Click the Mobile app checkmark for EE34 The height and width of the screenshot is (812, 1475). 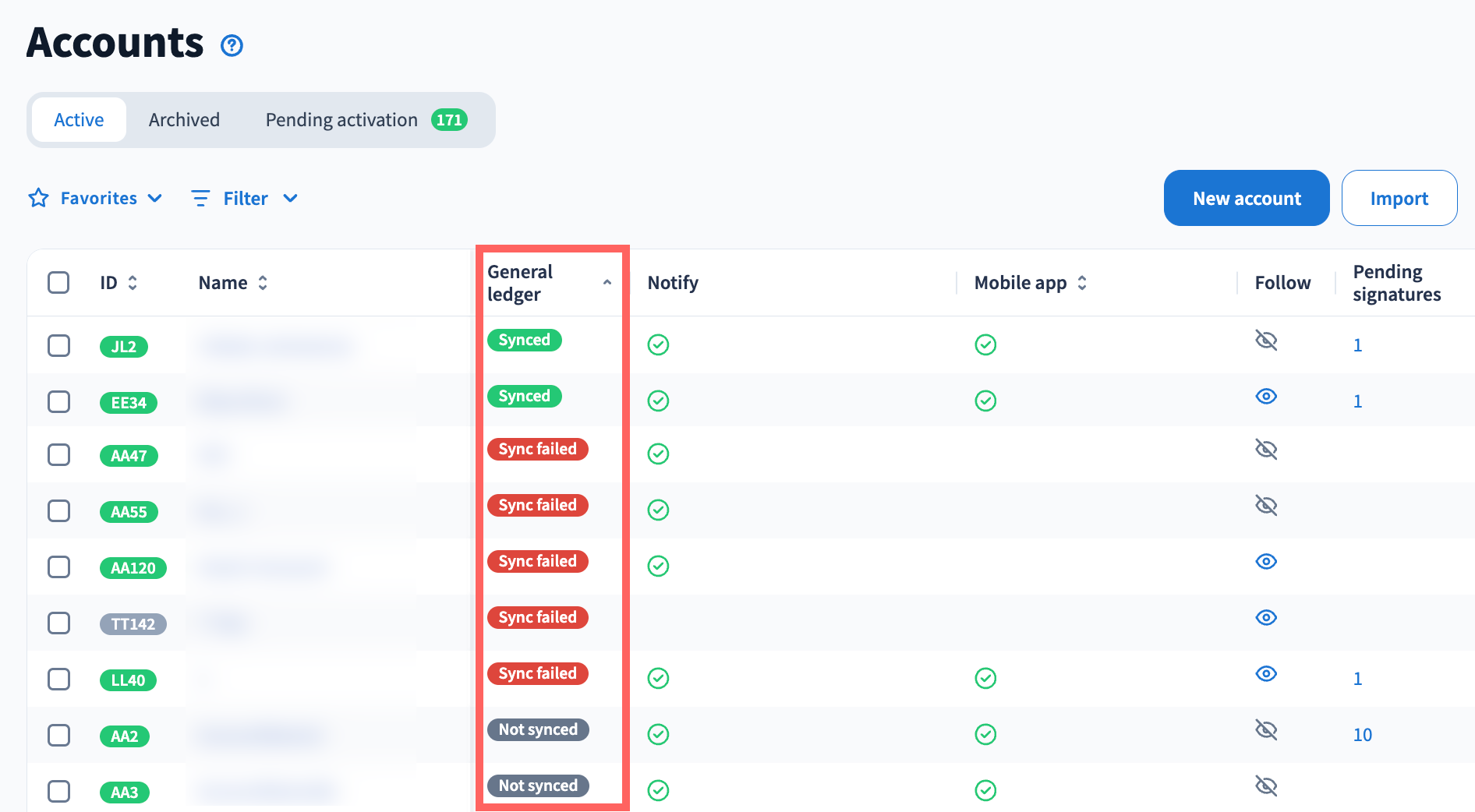[985, 401]
